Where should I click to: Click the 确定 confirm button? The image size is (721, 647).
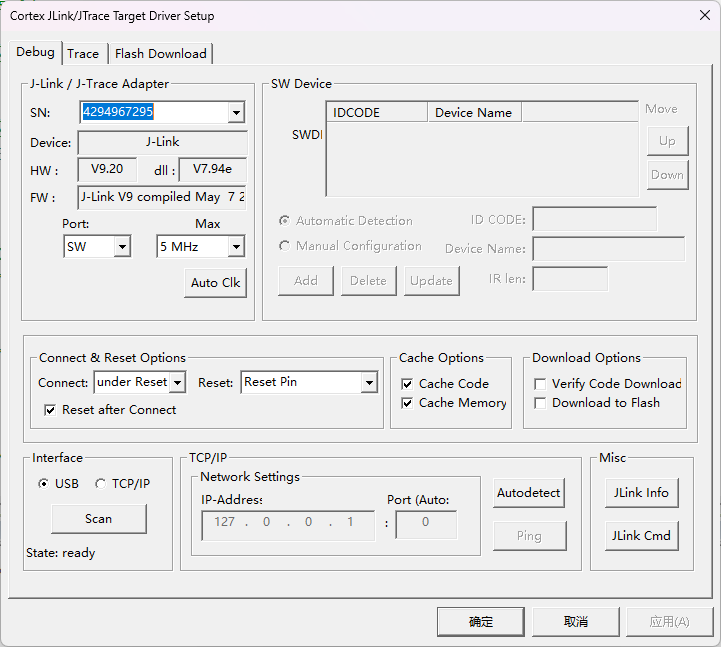481,622
